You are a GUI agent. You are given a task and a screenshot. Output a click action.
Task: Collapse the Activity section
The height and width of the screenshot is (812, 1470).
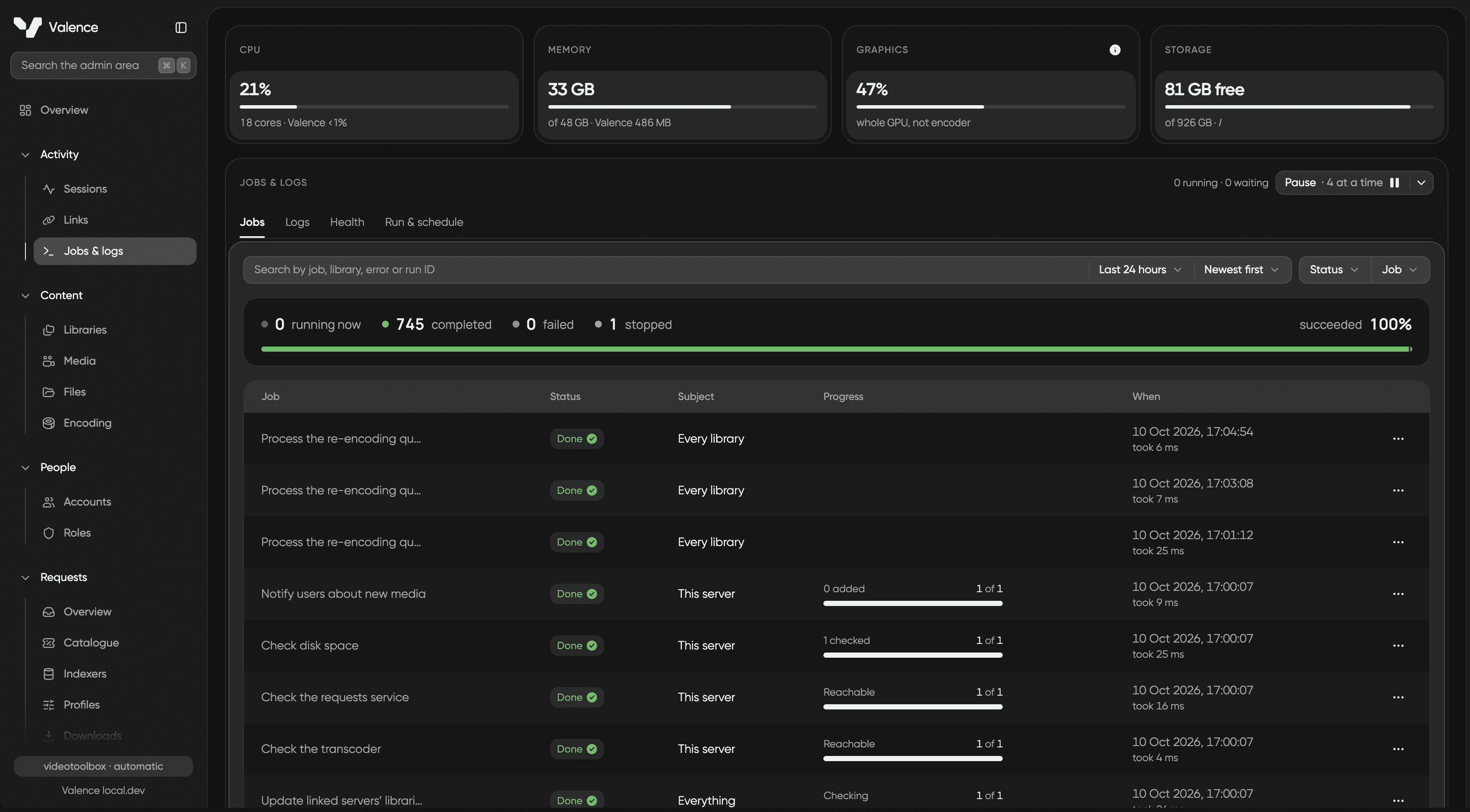[25, 155]
